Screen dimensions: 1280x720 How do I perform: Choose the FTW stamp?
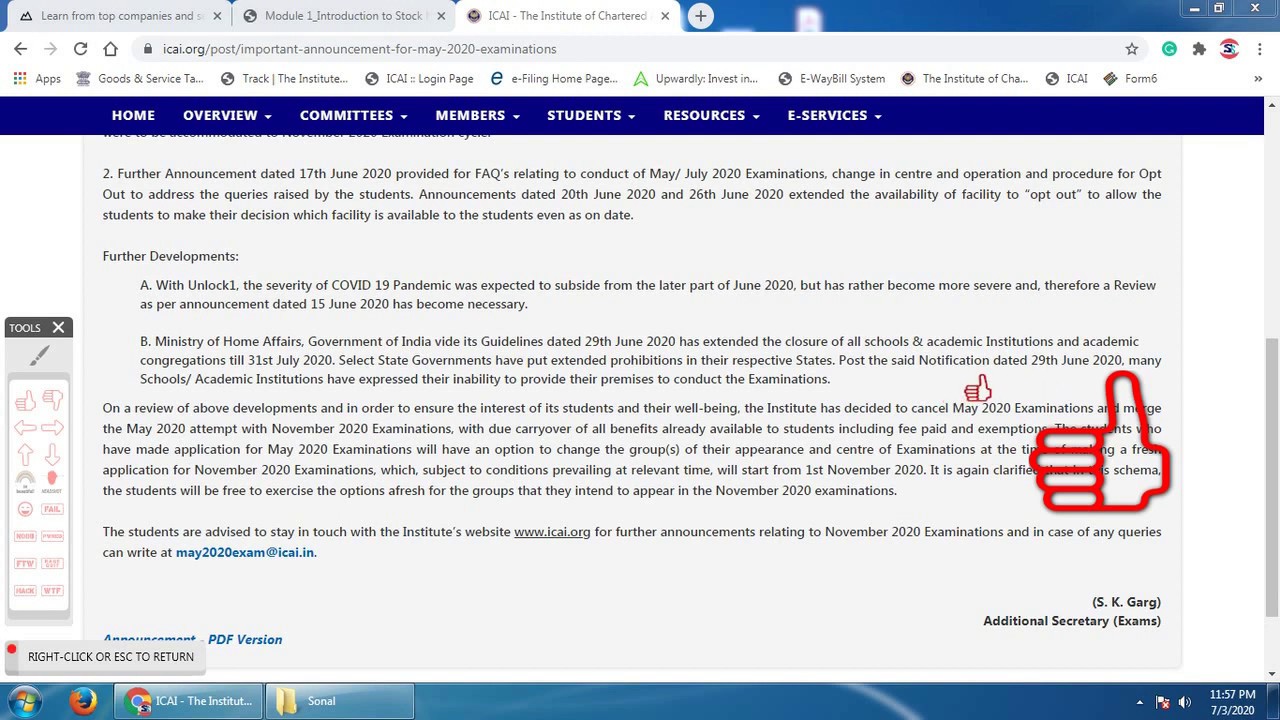26,563
